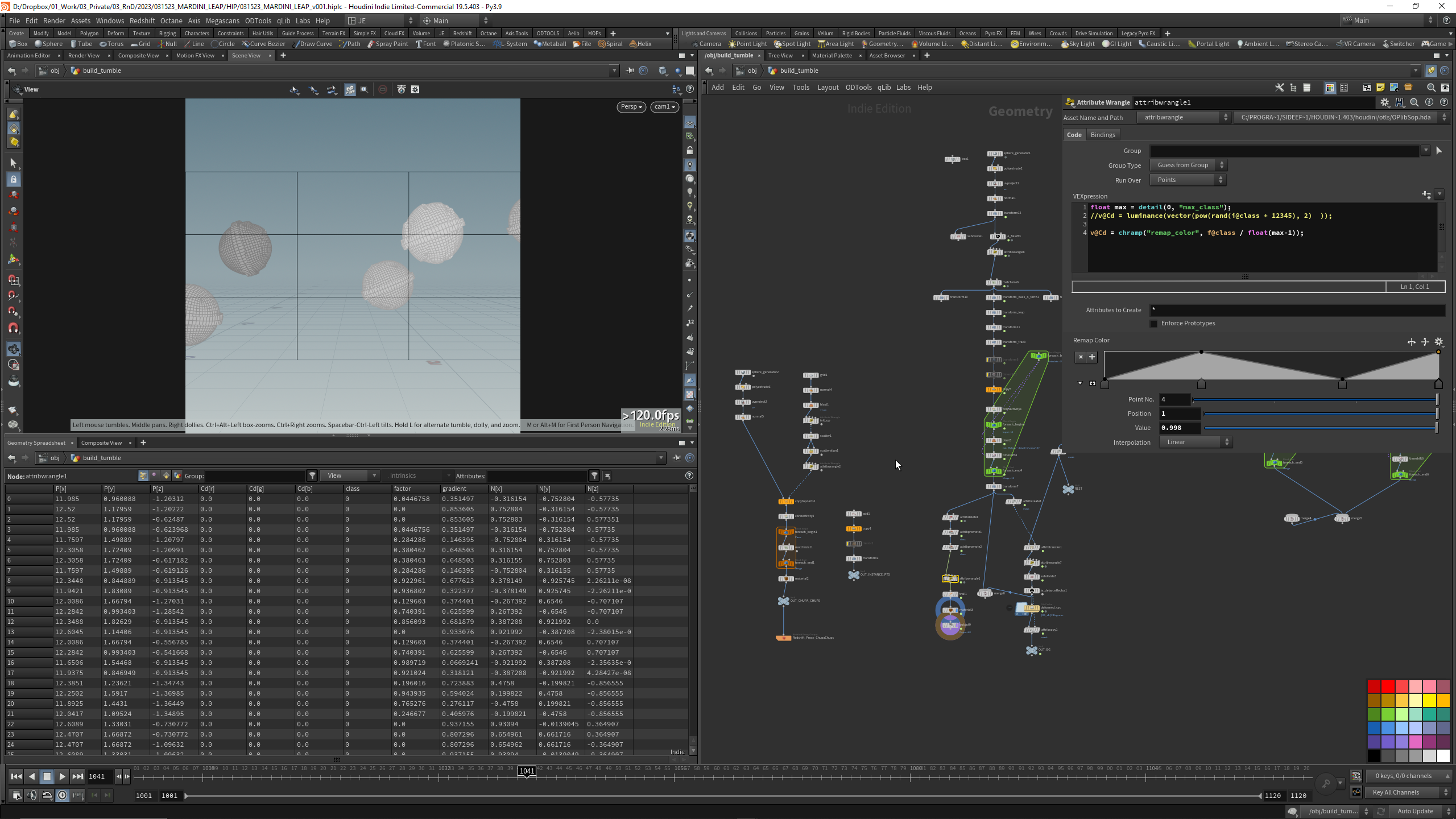Choose the Torus shelf tool
1456x819 pixels.
pos(111,44)
